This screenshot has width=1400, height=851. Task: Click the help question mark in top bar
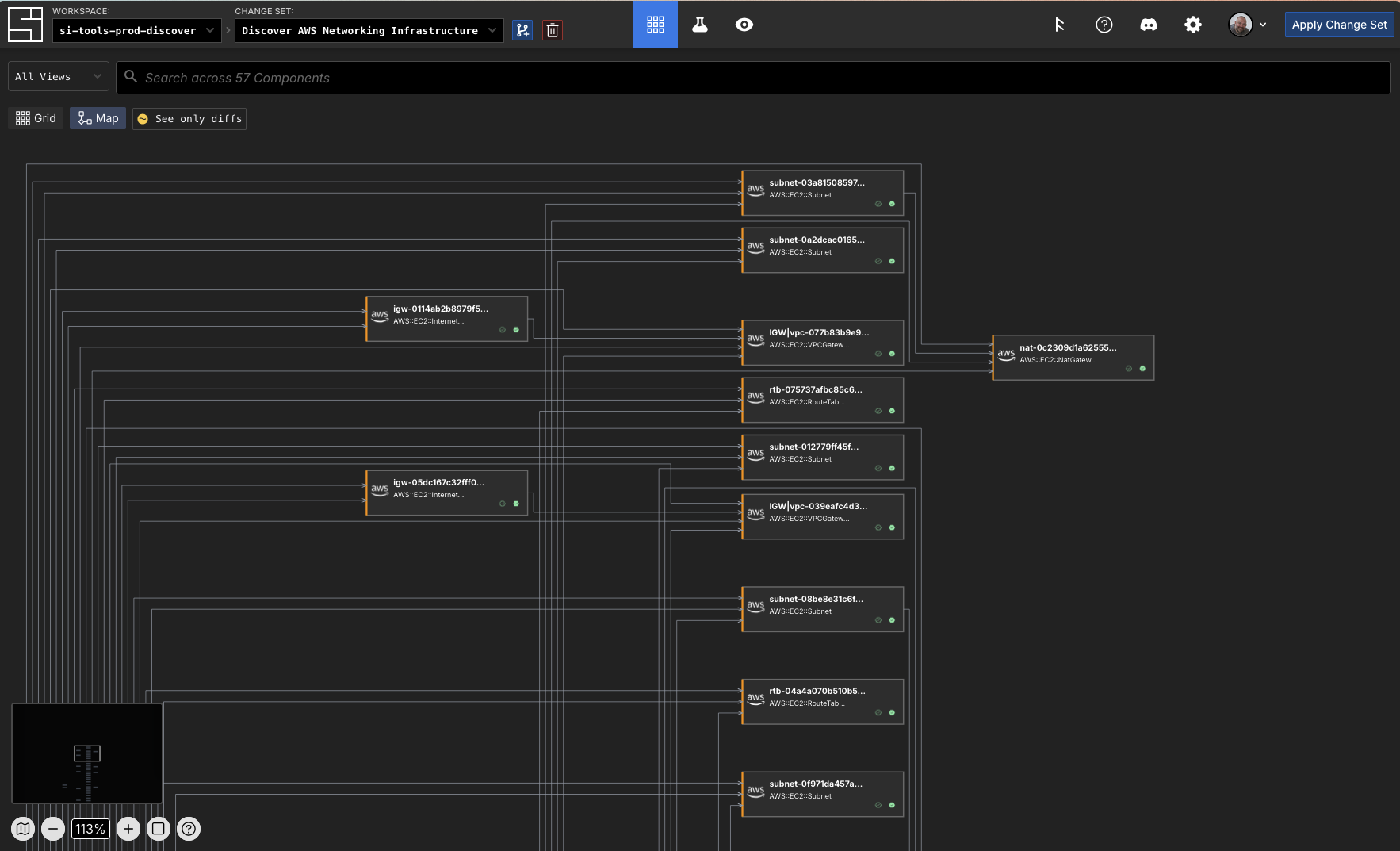pyautogui.click(x=1104, y=25)
